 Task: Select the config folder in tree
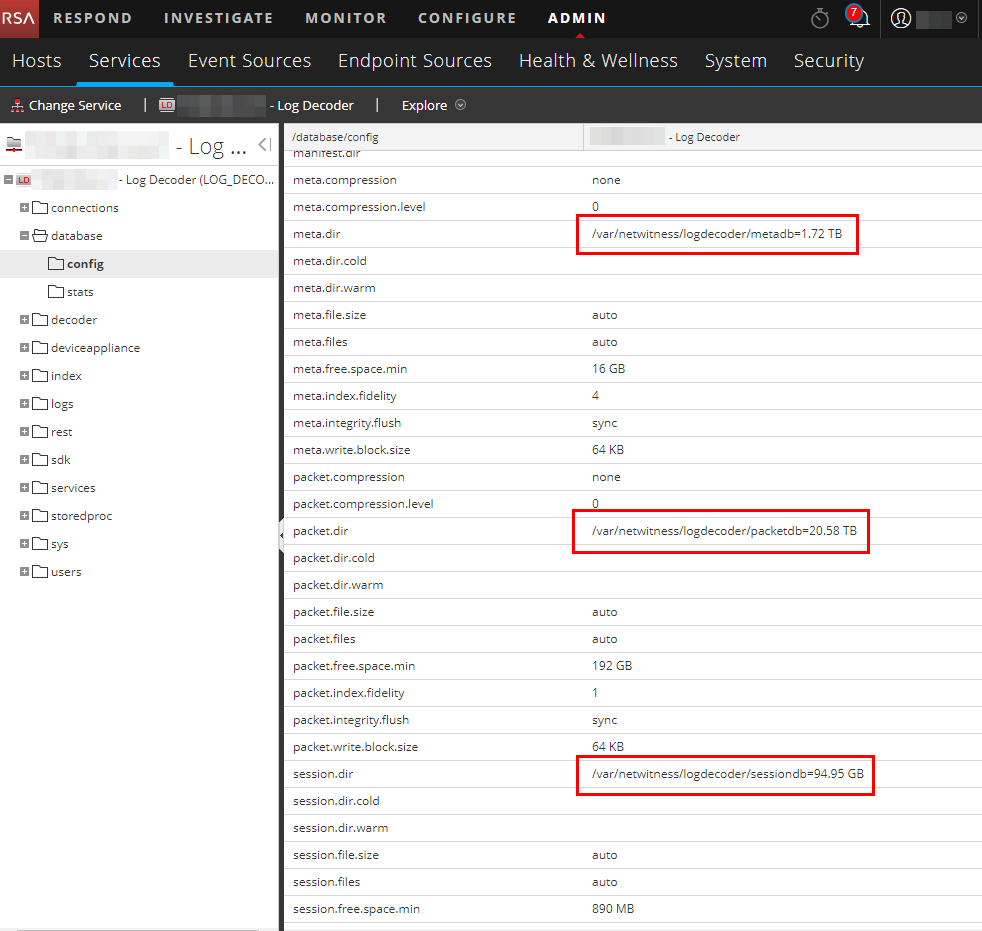click(84, 264)
